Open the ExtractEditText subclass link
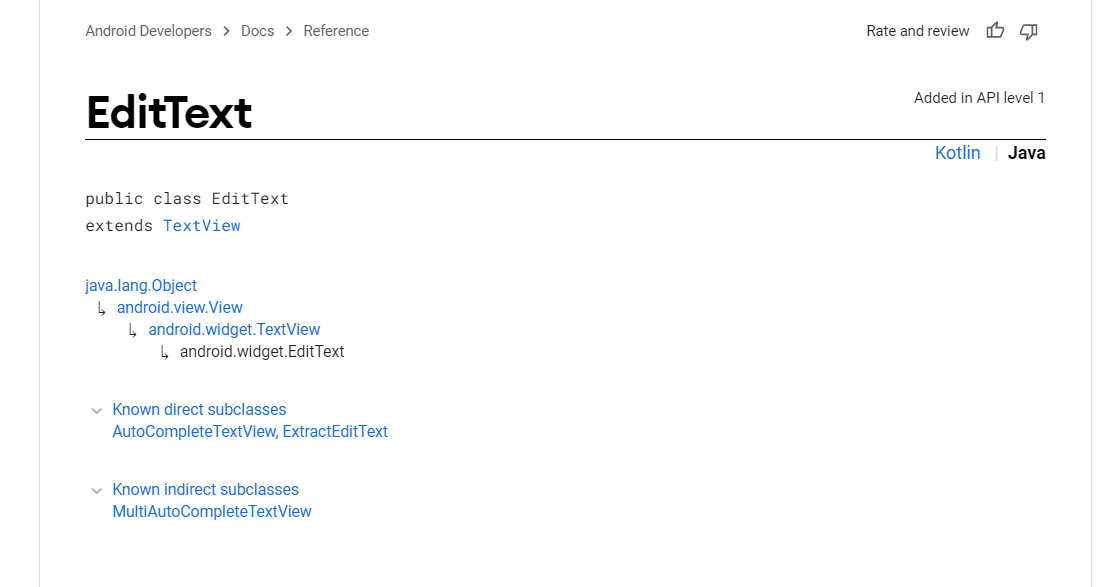Viewport: 1111px width, 587px height. tap(336, 432)
